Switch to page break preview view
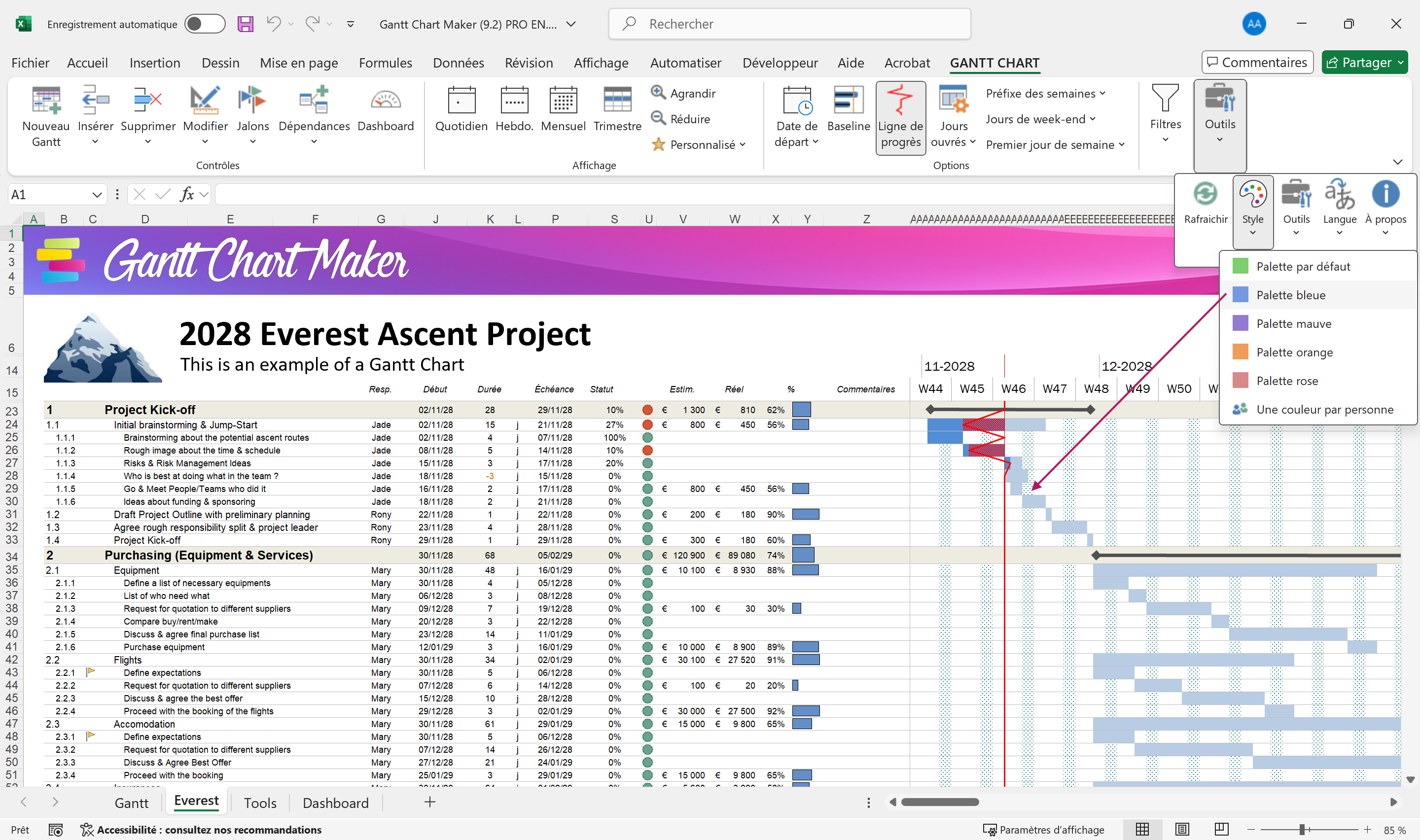The width and height of the screenshot is (1420, 840). (1221, 829)
